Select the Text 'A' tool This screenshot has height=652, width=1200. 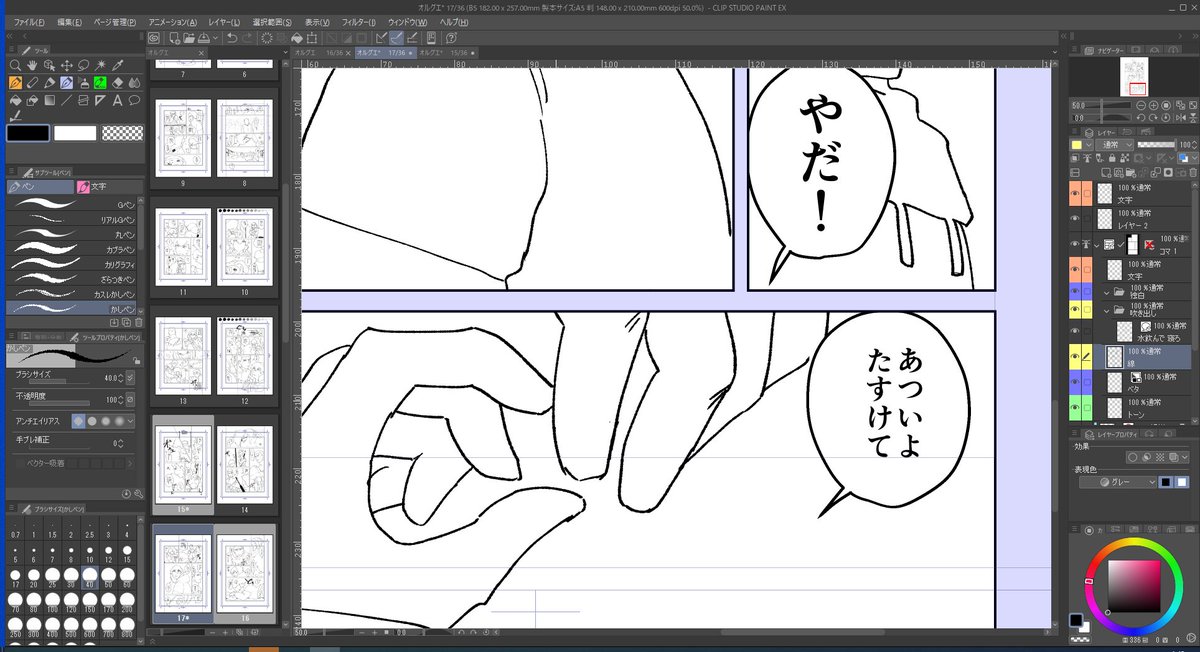click(x=117, y=100)
